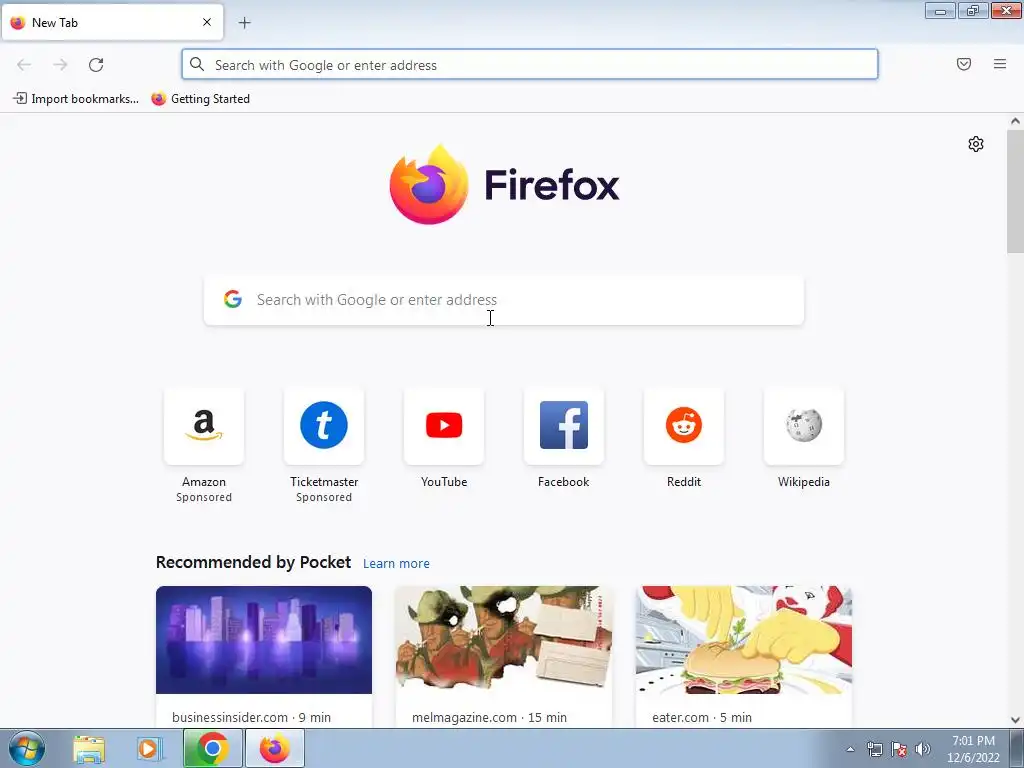Viewport: 1024px width, 768px height.
Task: Open Windows Explorer from taskbar
Action: [x=89, y=749]
